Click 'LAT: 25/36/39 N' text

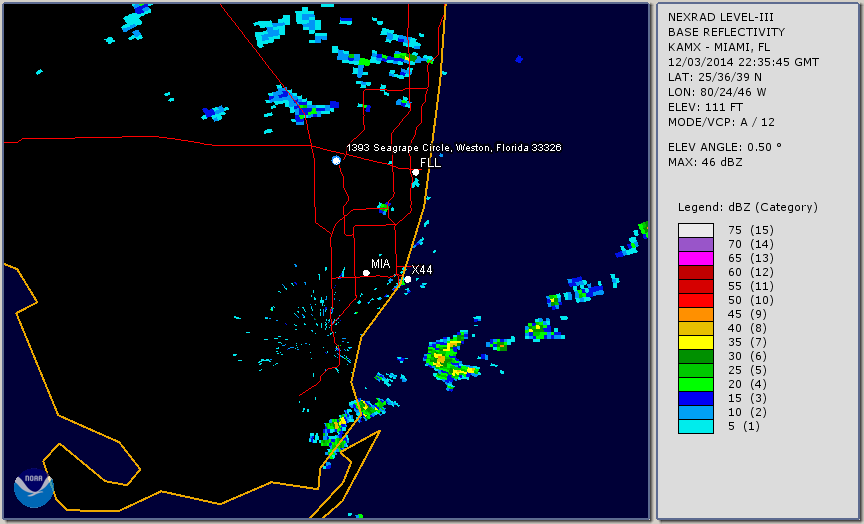tap(715, 77)
